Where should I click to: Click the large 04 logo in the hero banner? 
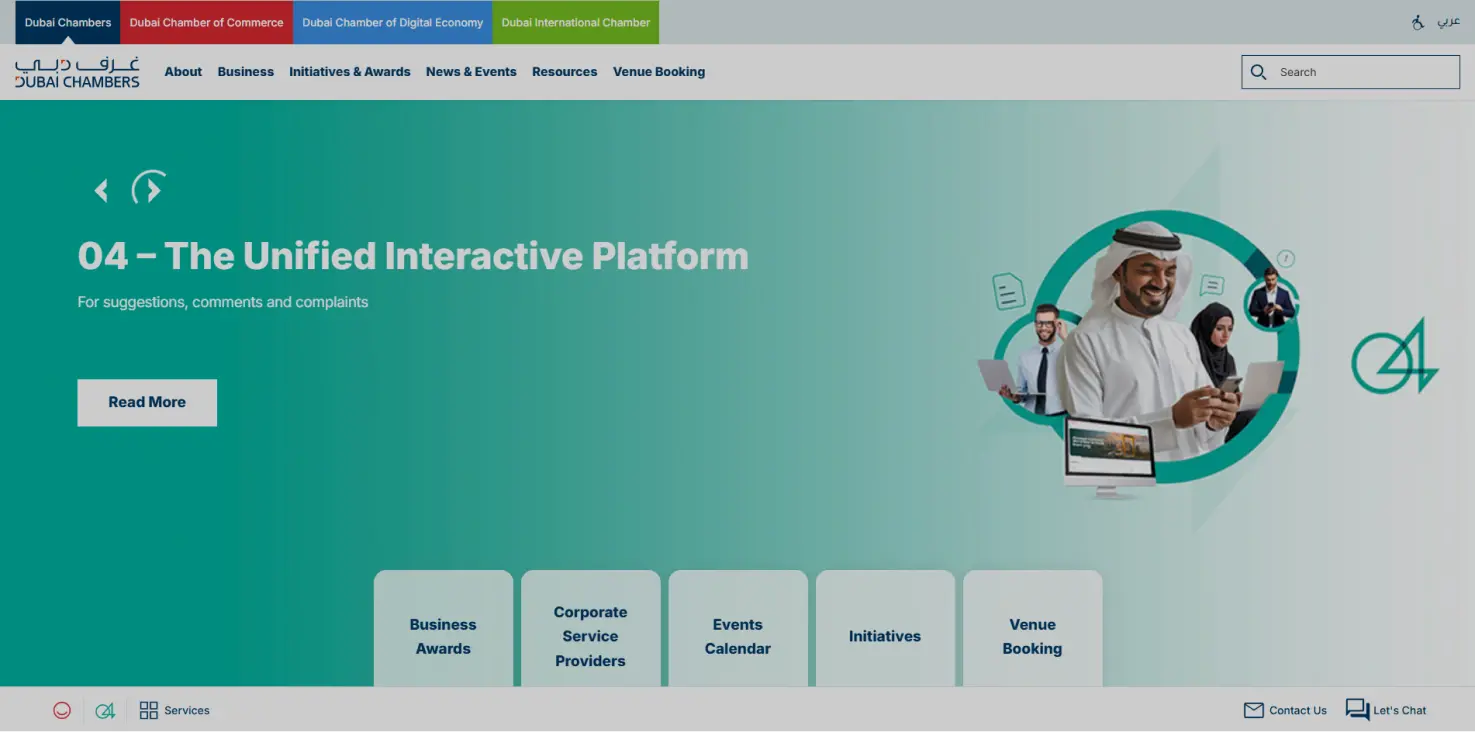click(x=1394, y=357)
